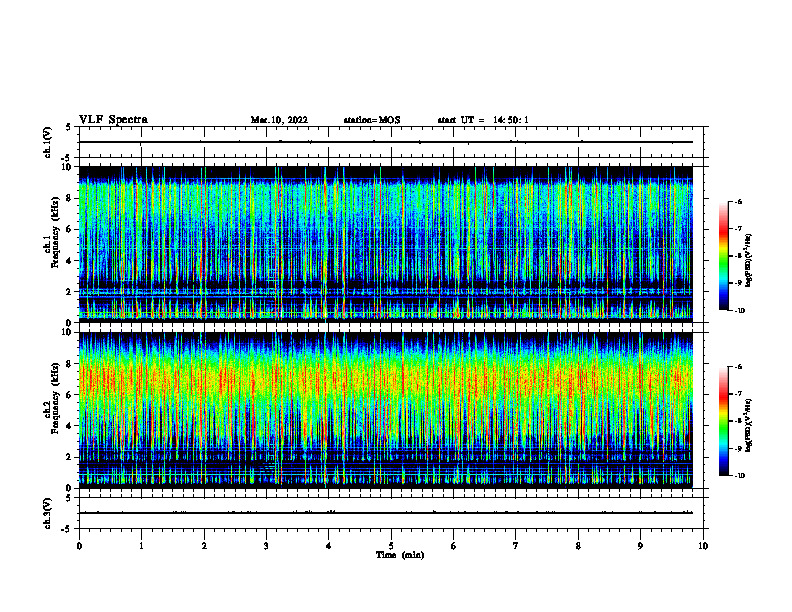Click the ch.2 frequency axis tick "6"

click(x=70, y=395)
